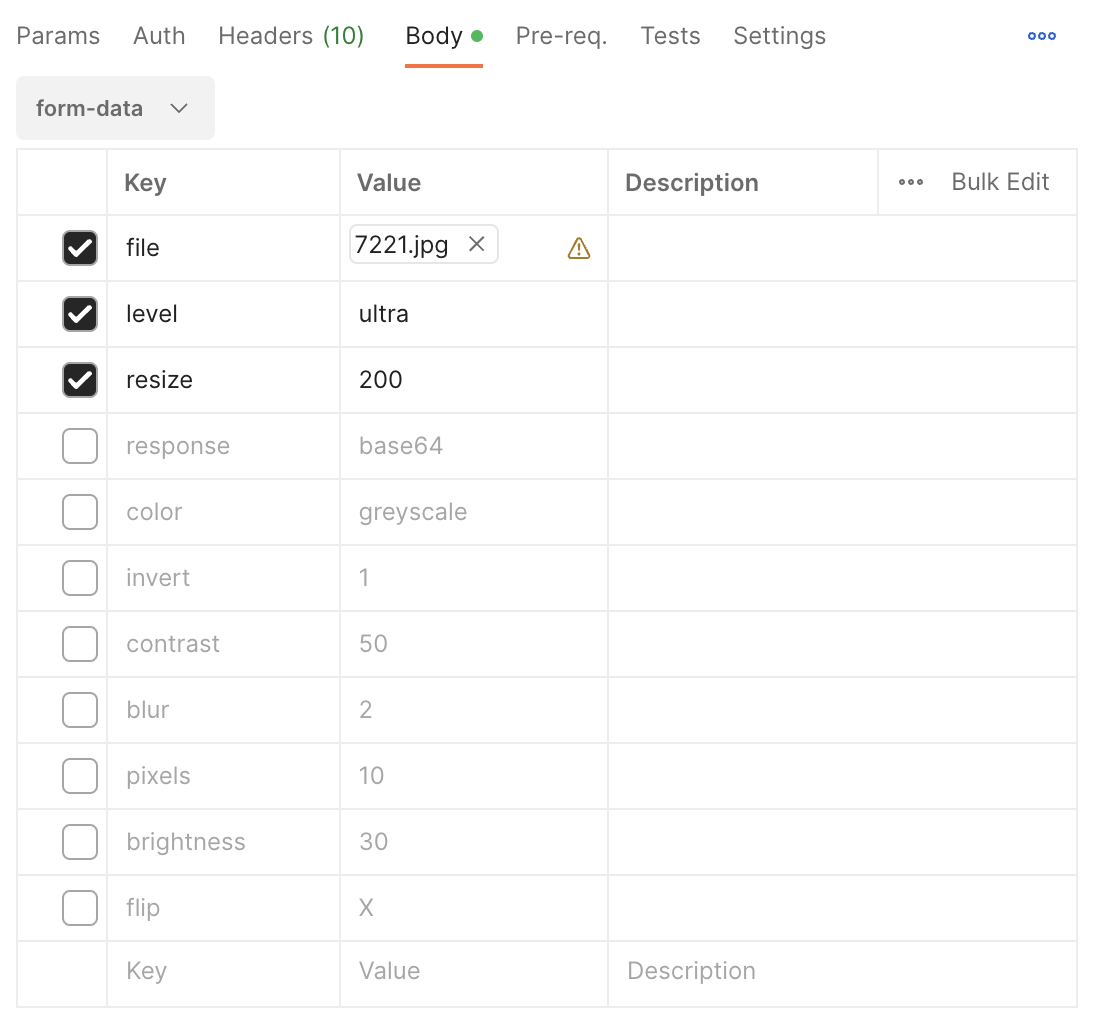Open column options dots beside Bulk Edit
The height and width of the screenshot is (1028, 1098).
910,182
